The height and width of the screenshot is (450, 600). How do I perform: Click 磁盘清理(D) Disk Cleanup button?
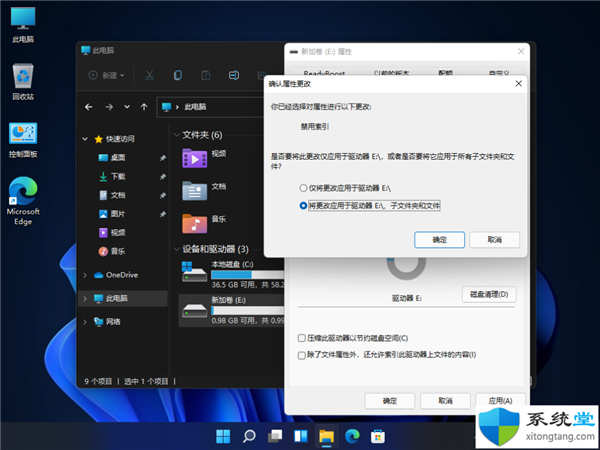[489, 295]
